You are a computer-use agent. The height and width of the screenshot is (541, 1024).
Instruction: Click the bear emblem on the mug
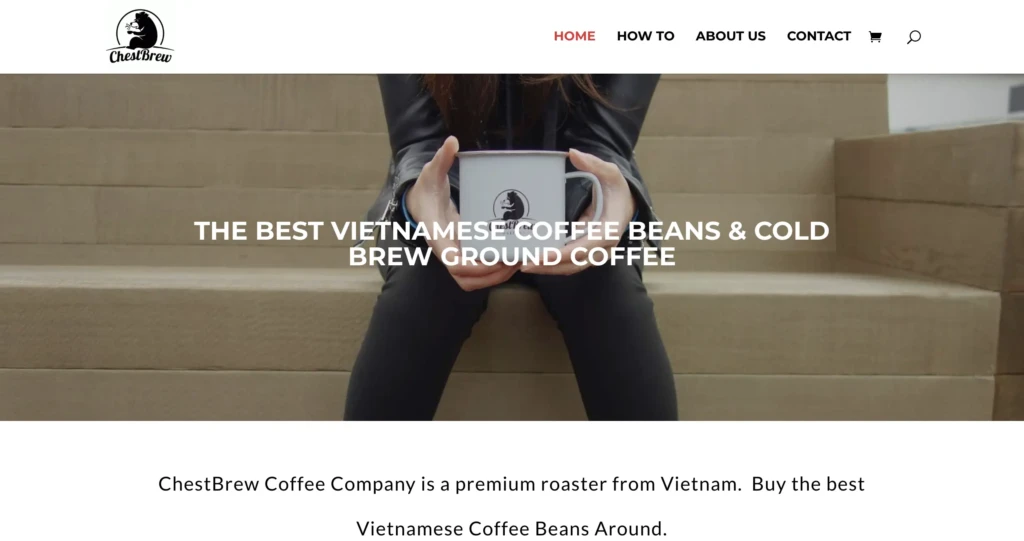click(511, 206)
